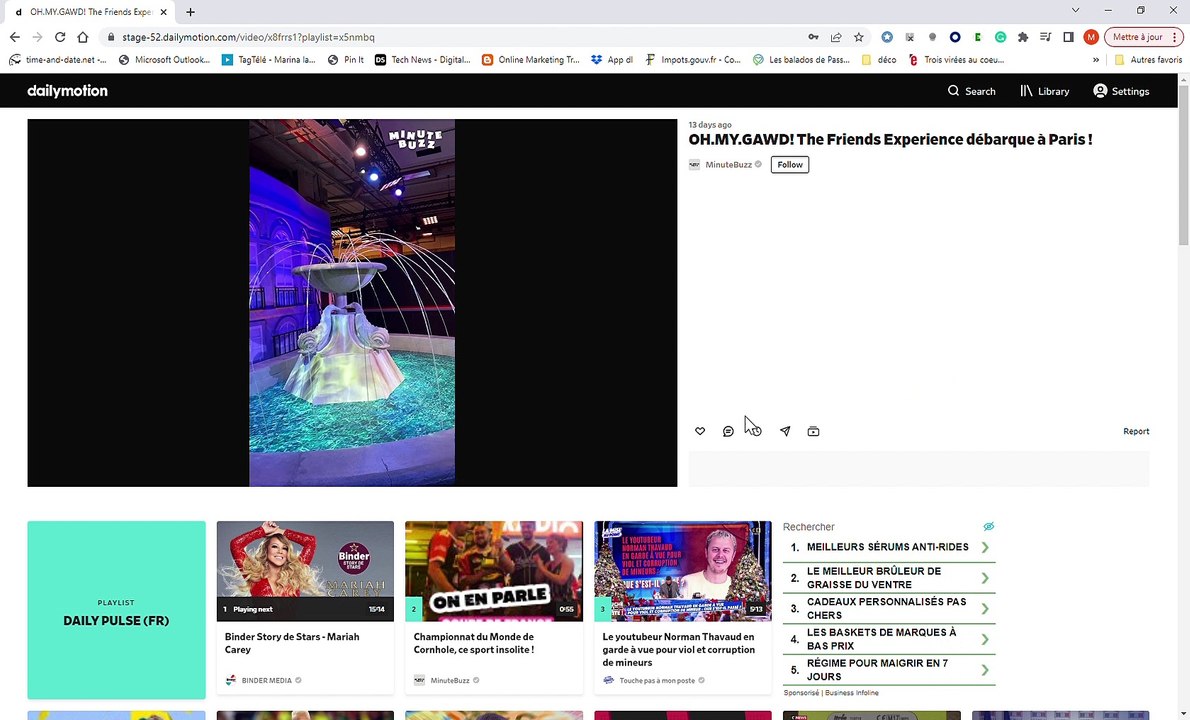Add video to Watch Later clock icon
Viewport: 1190px width, 720px height.
pyautogui.click(x=756, y=431)
